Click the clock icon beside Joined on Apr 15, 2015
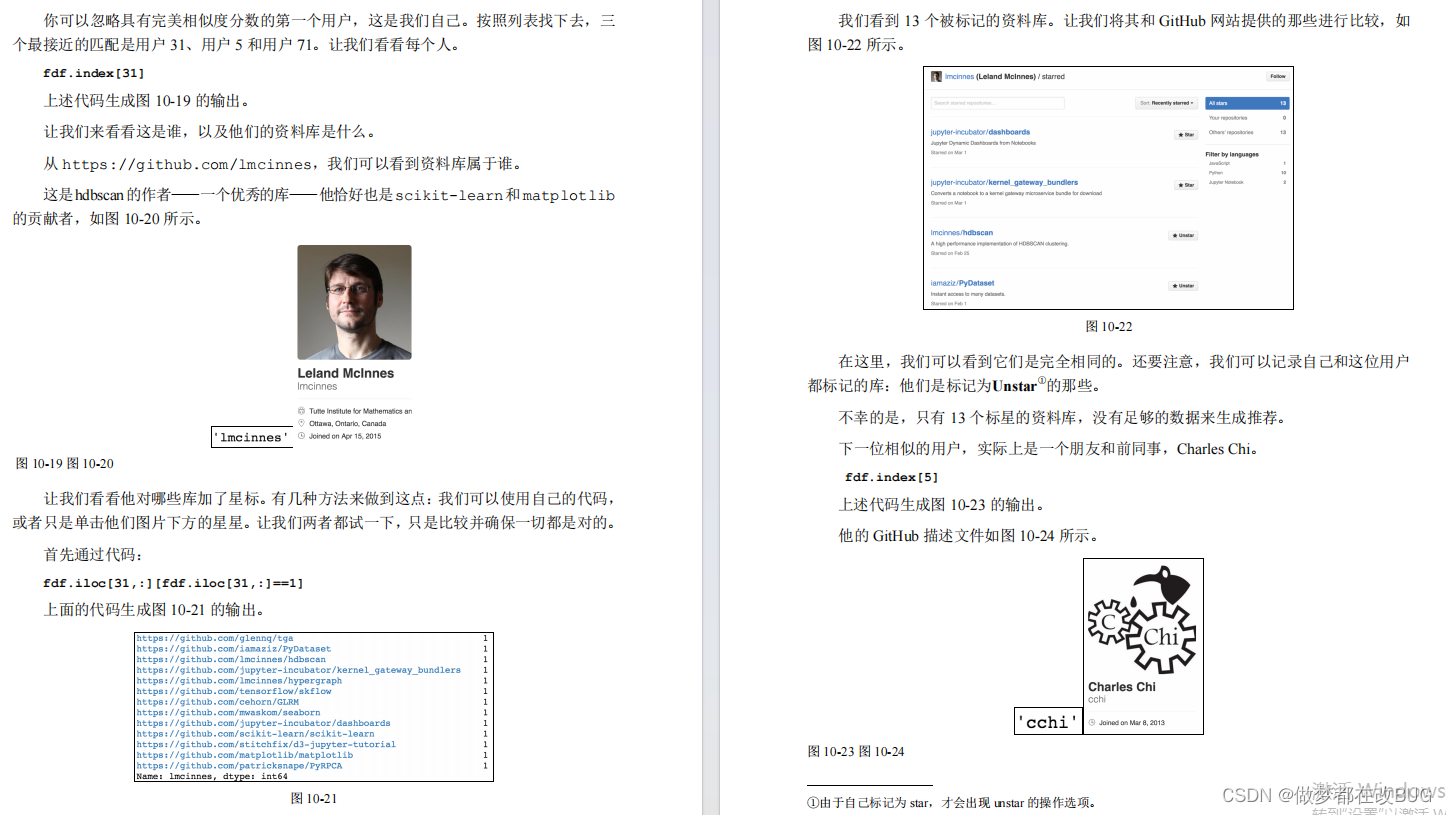 point(302,436)
